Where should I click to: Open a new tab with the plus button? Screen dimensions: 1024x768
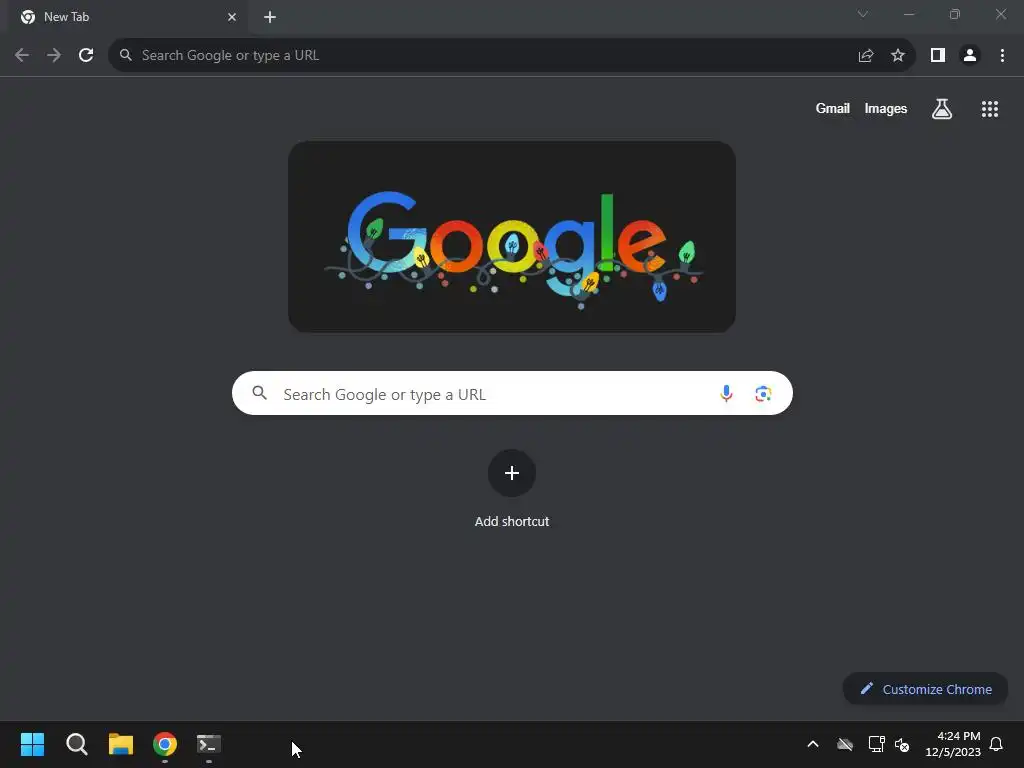270,17
